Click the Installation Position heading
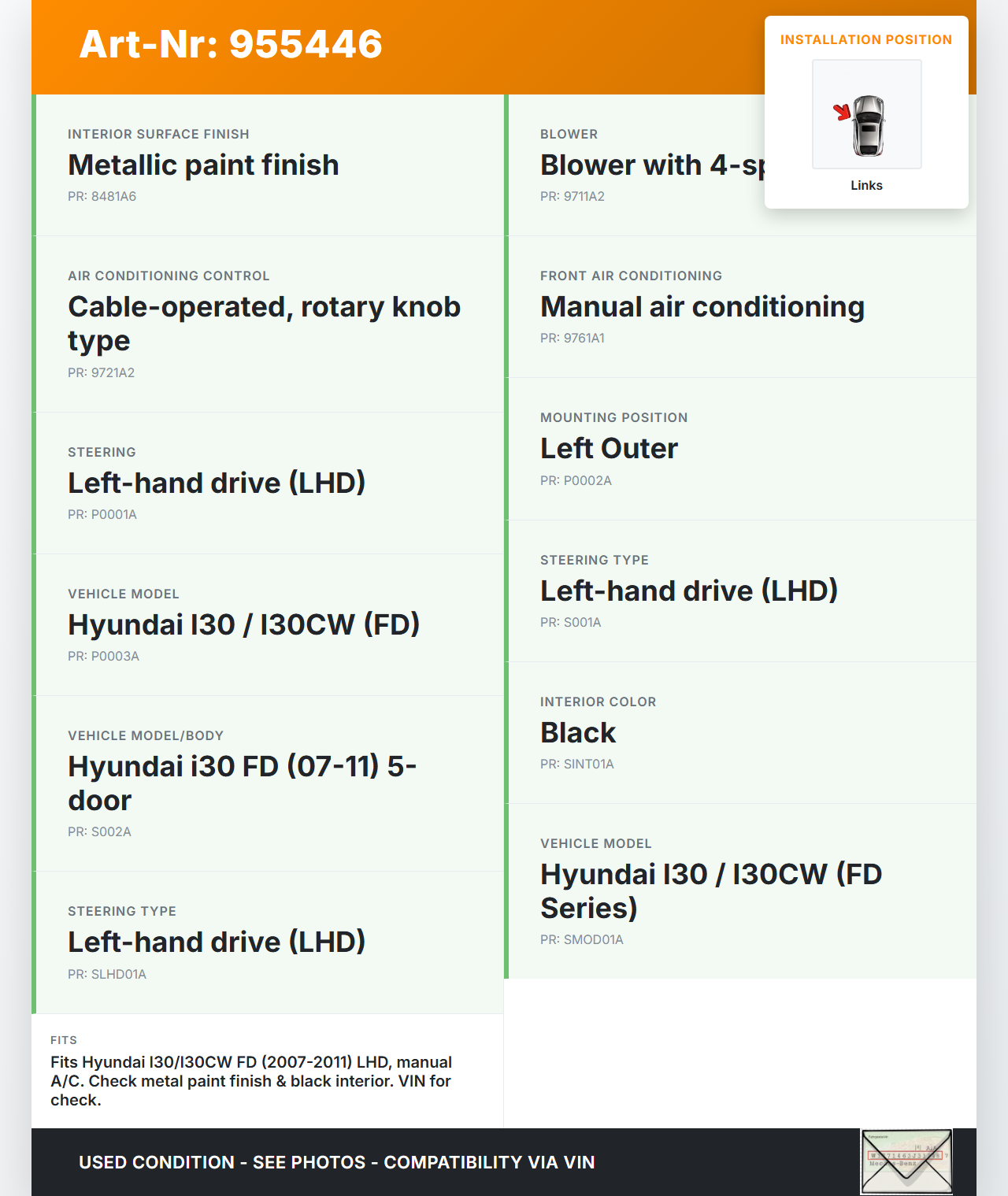 pyautogui.click(x=865, y=40)
